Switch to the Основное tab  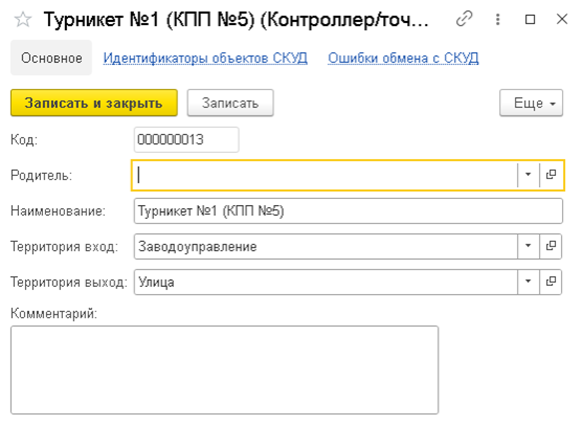pos(51,58)
